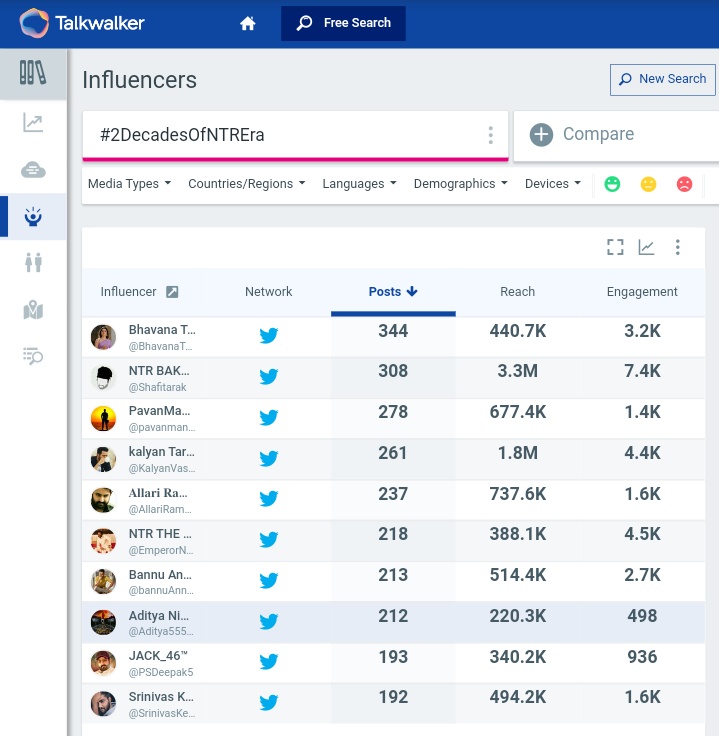Open the results list search sidebar icon
The width and height of the screenshot is (719, 736).
tap(33, 356)
